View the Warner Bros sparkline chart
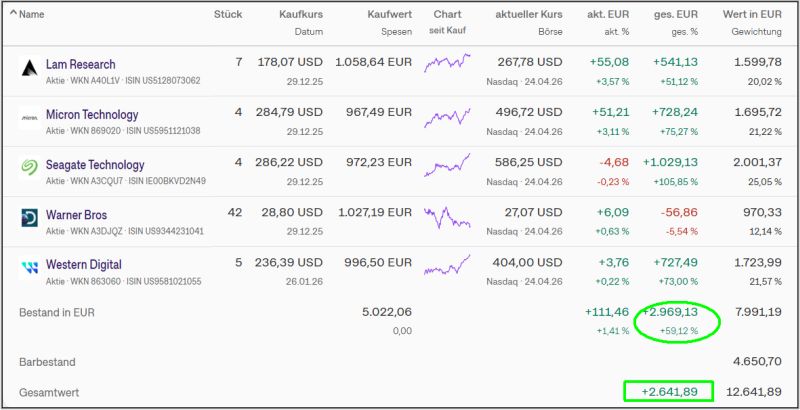Viewport: 800px width, 410px height. (x=447, y=216)
